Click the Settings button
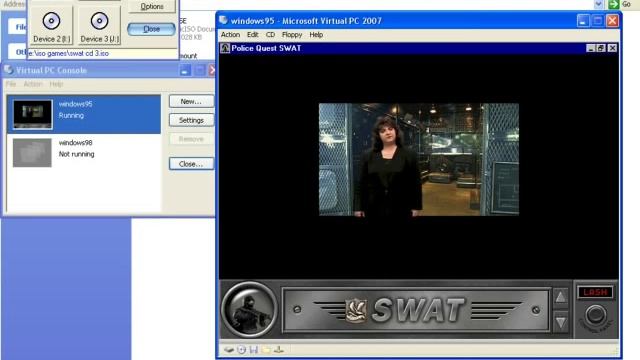The width and height of the screenshot is (640, 360). click(191, 120)
